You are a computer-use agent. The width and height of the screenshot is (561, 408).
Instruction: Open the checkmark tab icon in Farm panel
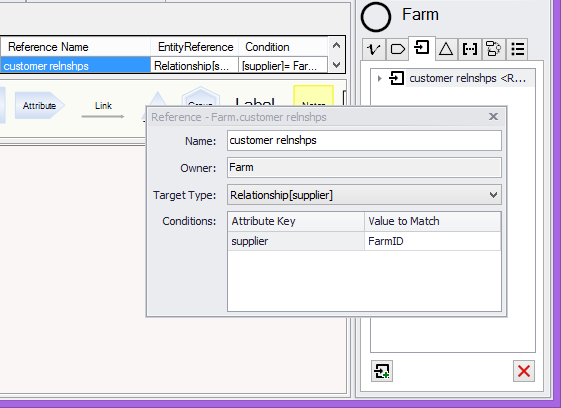[374, 49]
